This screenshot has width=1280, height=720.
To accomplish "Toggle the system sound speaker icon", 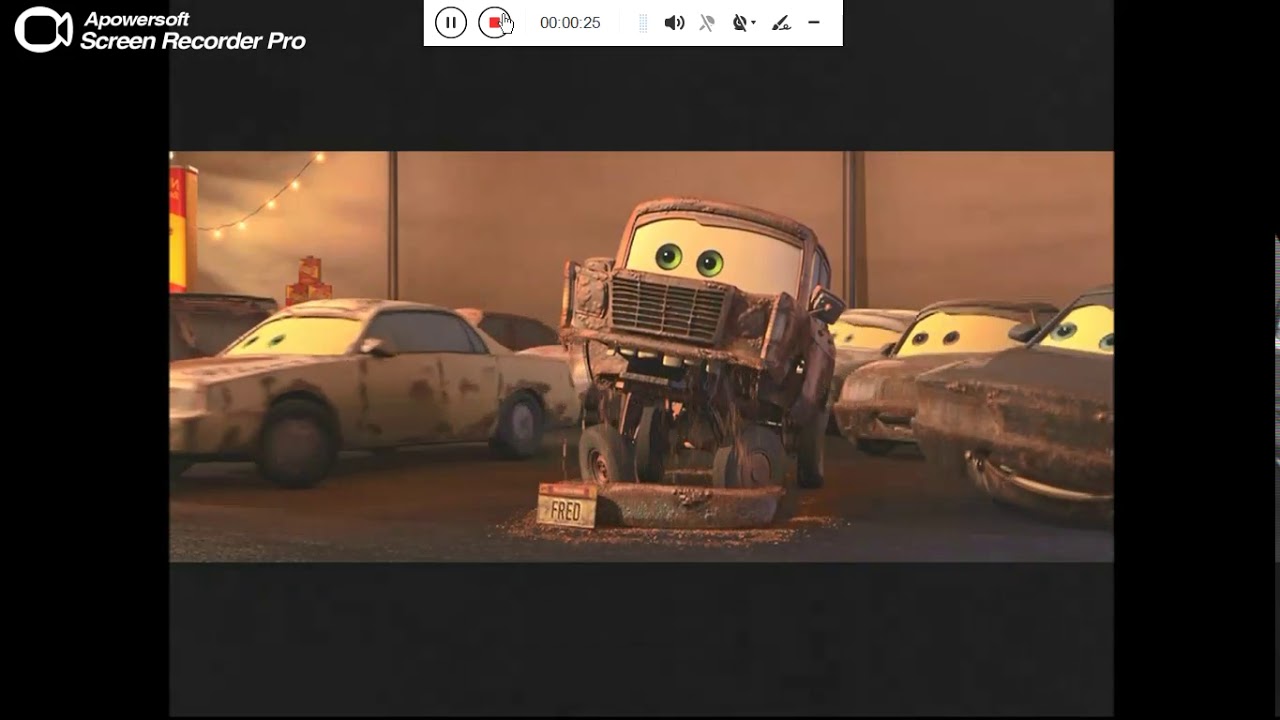I will [x=675, y=22].
